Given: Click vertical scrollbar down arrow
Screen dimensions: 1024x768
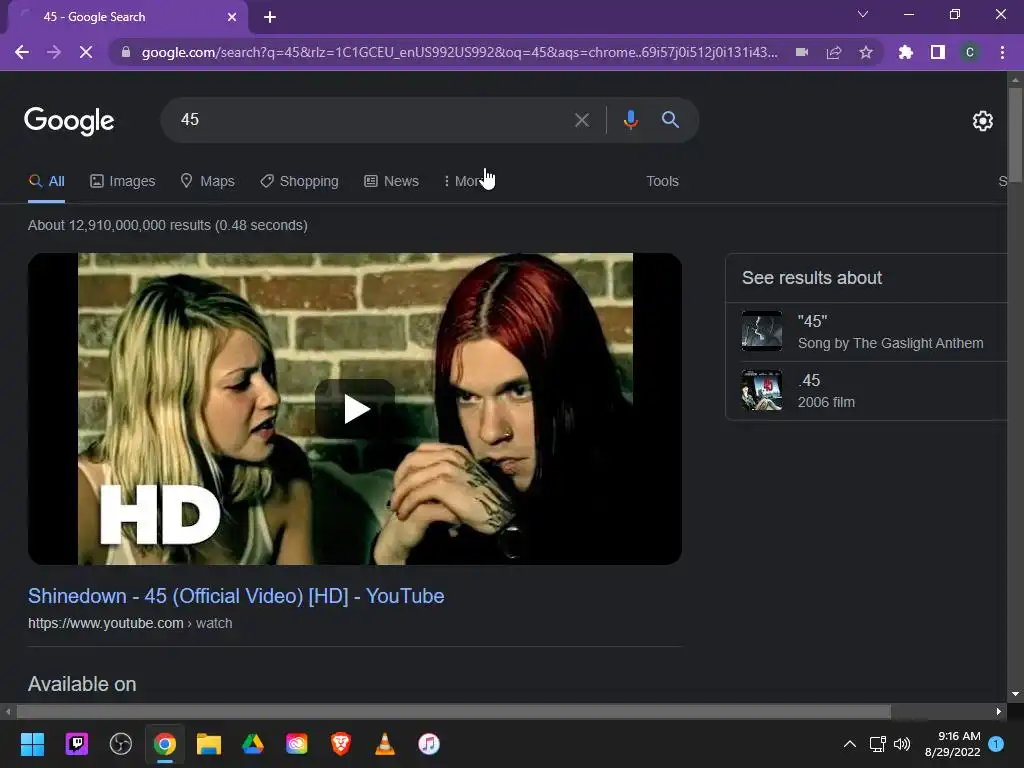Looking at the screenshot, I should coord(1015,694).
